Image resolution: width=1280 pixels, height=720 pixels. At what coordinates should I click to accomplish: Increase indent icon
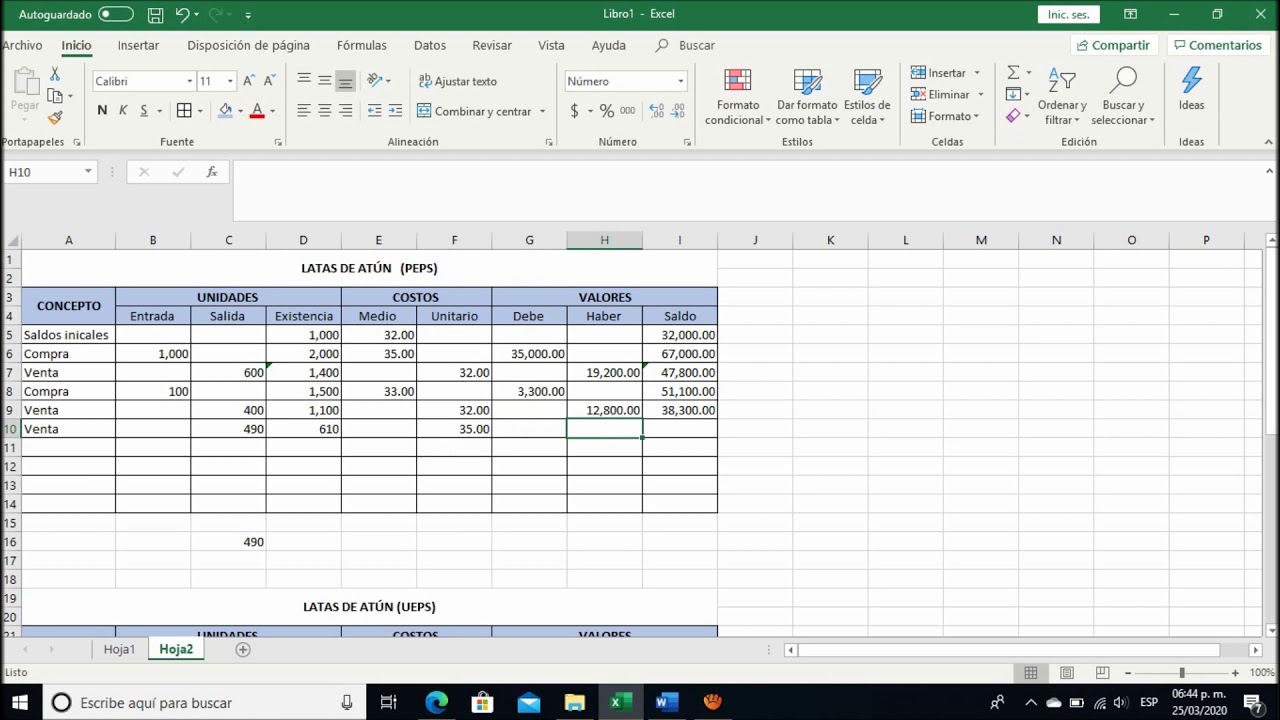click(395, 111)
